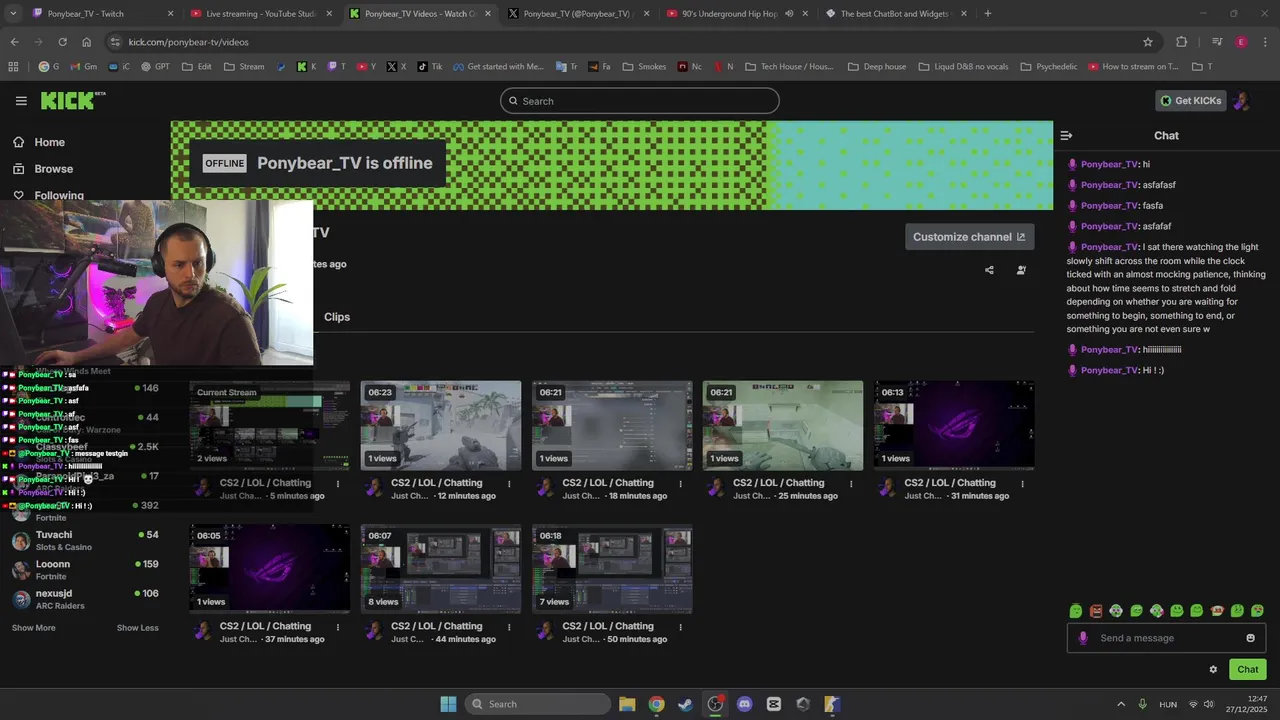
Task: Click the Send a message field
Action: click(x=1166, y=638)
